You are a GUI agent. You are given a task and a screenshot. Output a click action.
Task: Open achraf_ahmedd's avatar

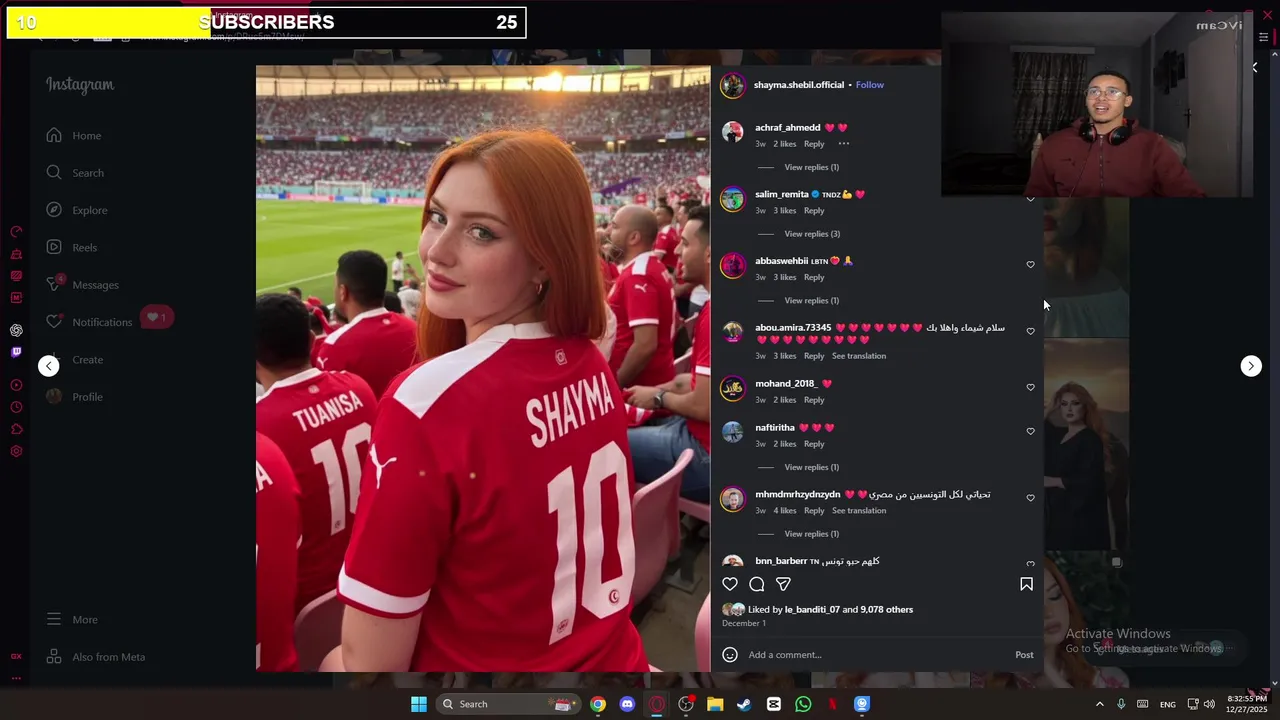tap(733, 132)
